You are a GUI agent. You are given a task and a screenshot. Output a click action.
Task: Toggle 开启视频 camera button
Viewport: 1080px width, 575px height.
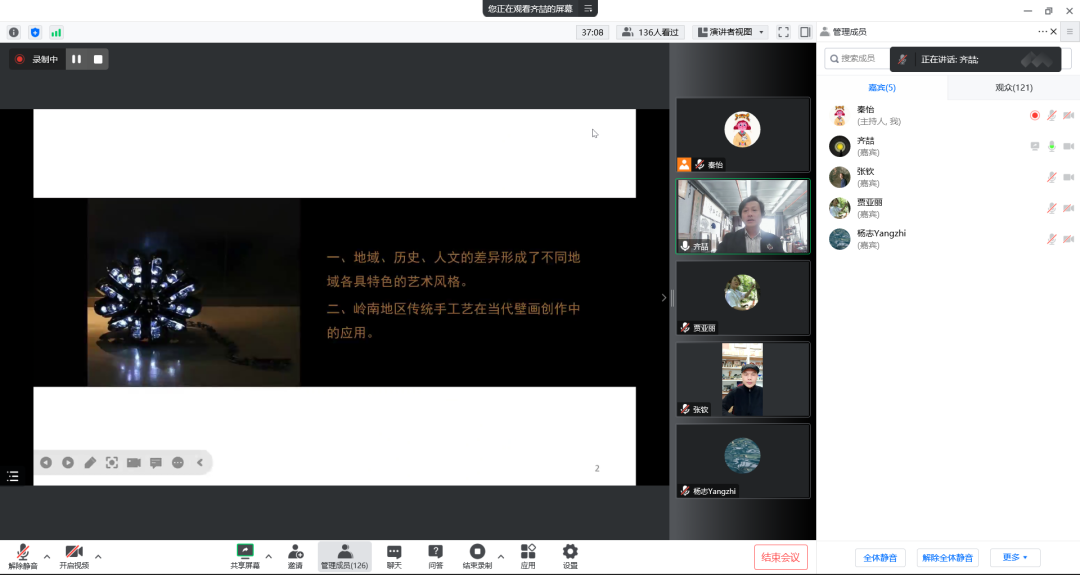click(73, 555)
